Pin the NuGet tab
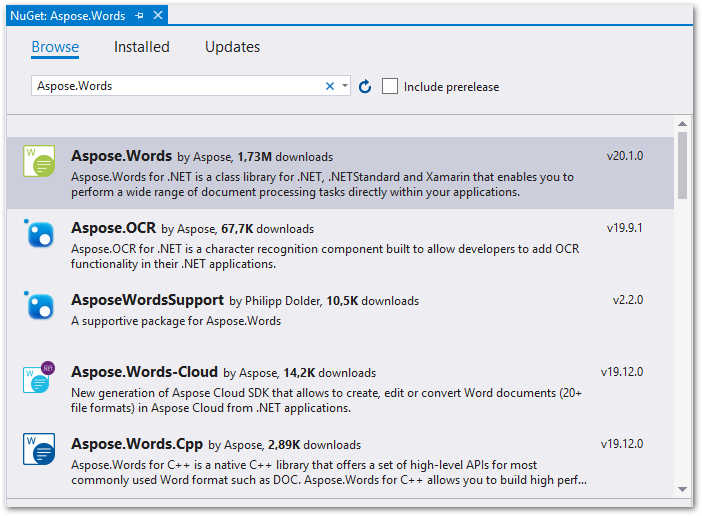Screen dimensions: 702x516 [x=139, y=15]
